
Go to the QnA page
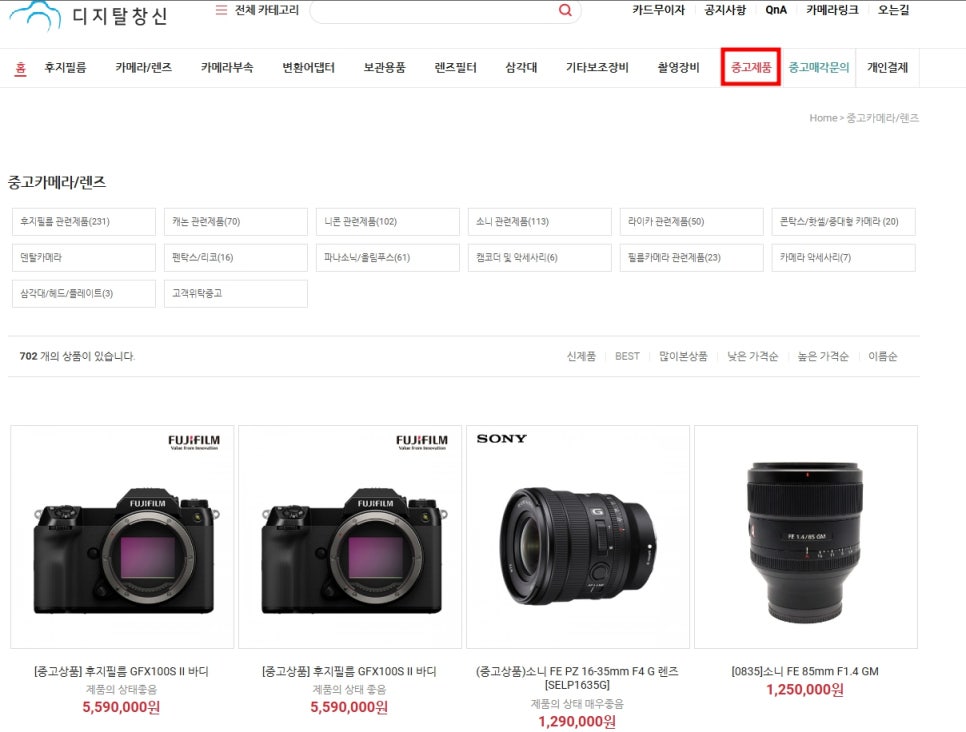[x=776, y=10]
